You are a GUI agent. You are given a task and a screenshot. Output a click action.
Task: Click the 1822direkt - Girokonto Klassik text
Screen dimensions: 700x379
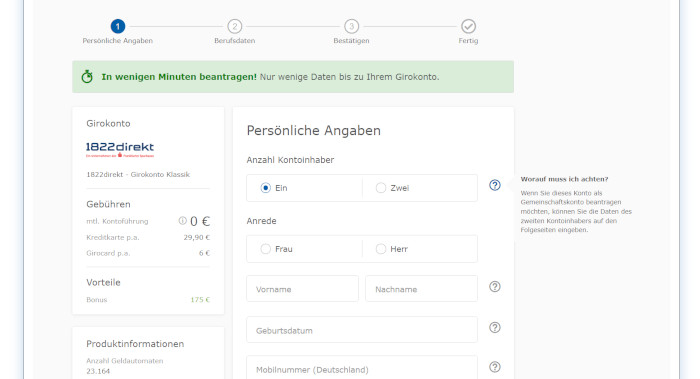pos(138,175)
